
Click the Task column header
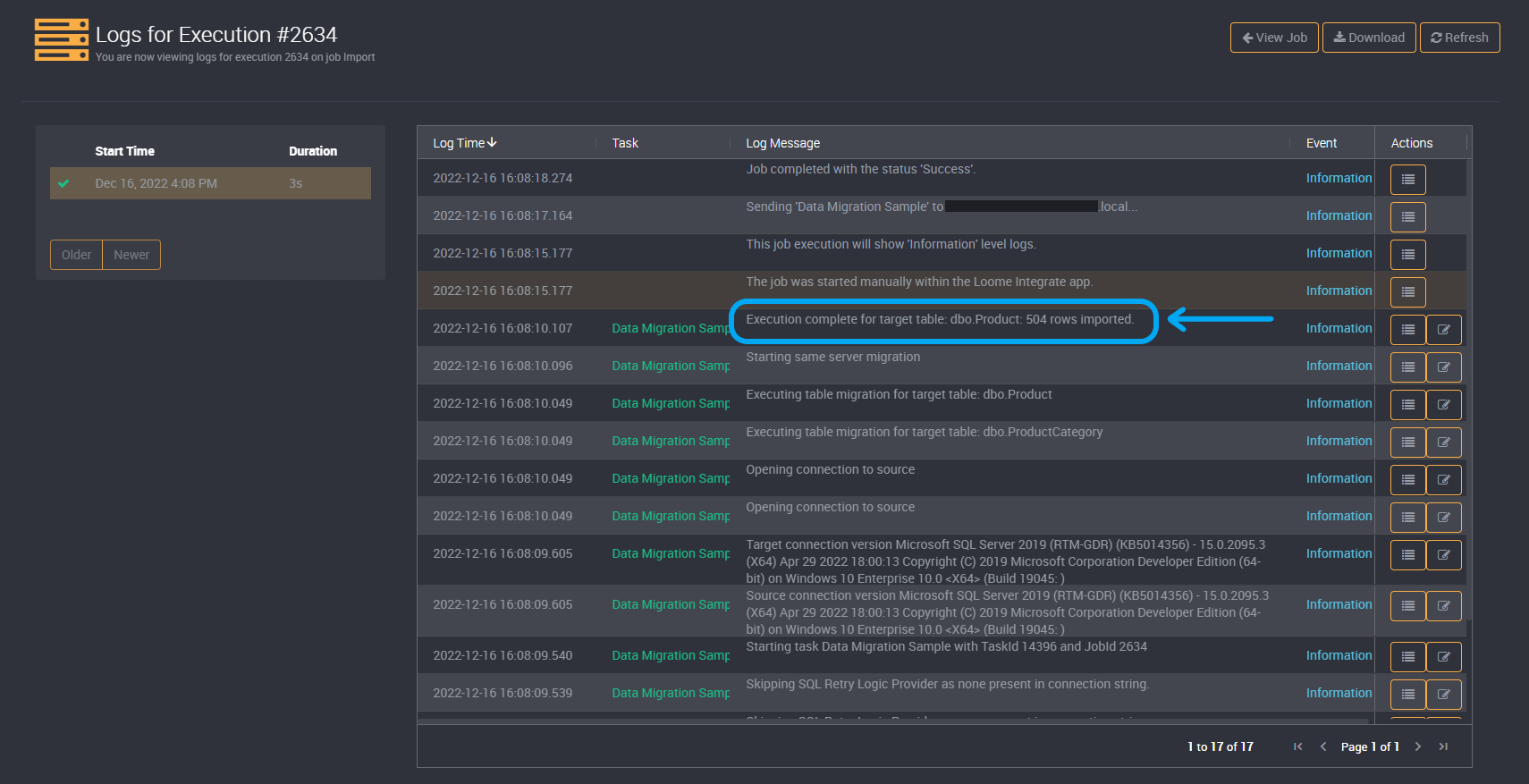tap(625, 143)
